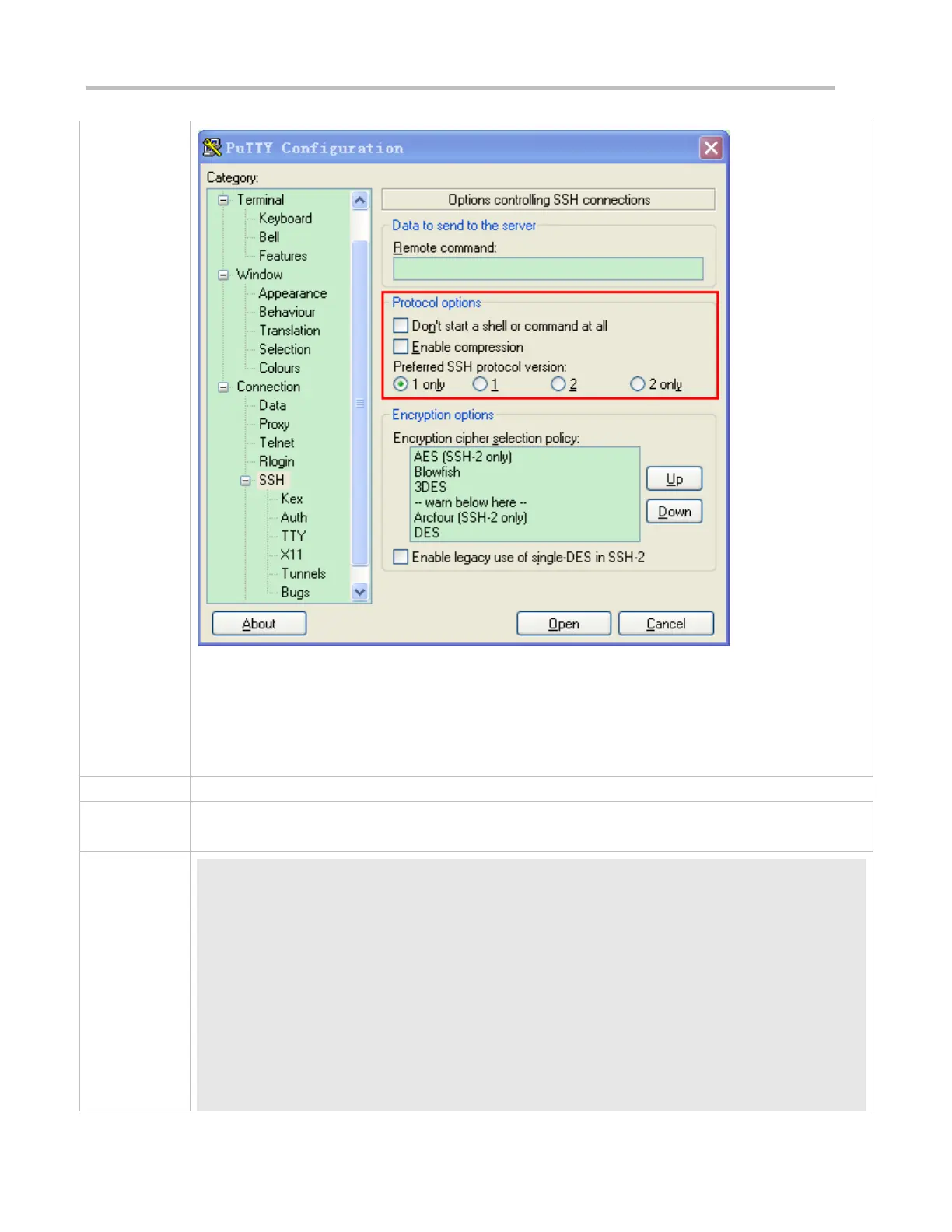This screenshot has width=952, height=1232.
Task: Open the Bell settings
Action: click(x=269, y=237)
